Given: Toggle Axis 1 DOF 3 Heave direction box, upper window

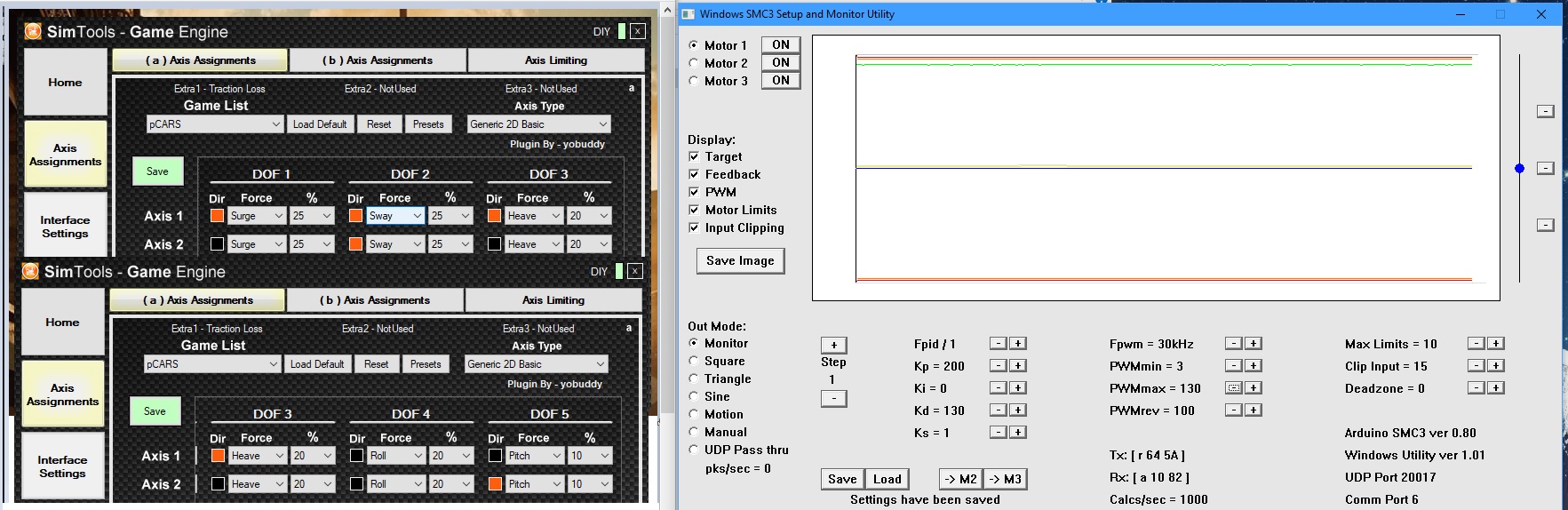Looking at the screenshot, I should [494, 215].
